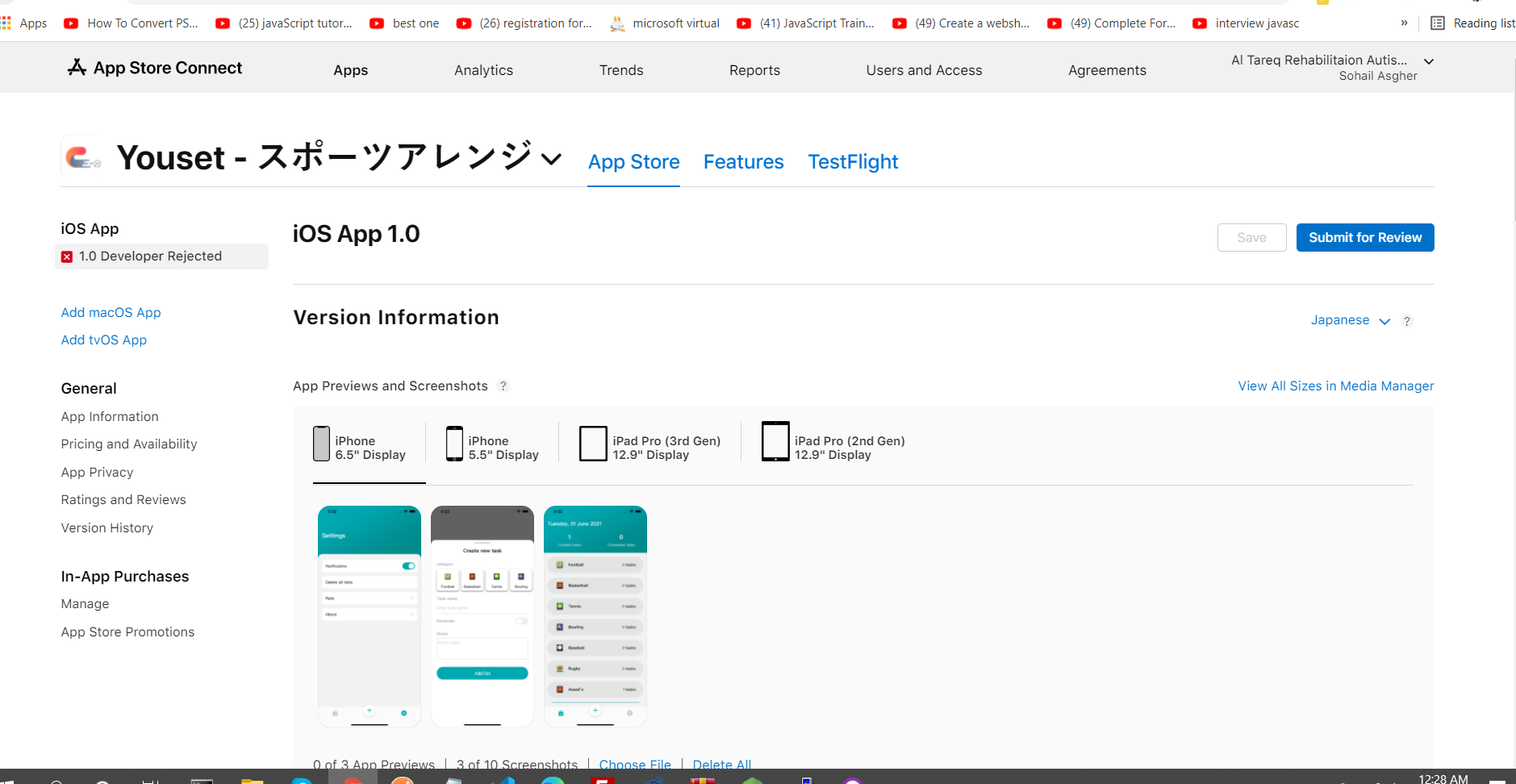Screen dimensions: 1516x784
Task: Open the Reading list icon in bookmarks bar
Action: pos(1438,23)
